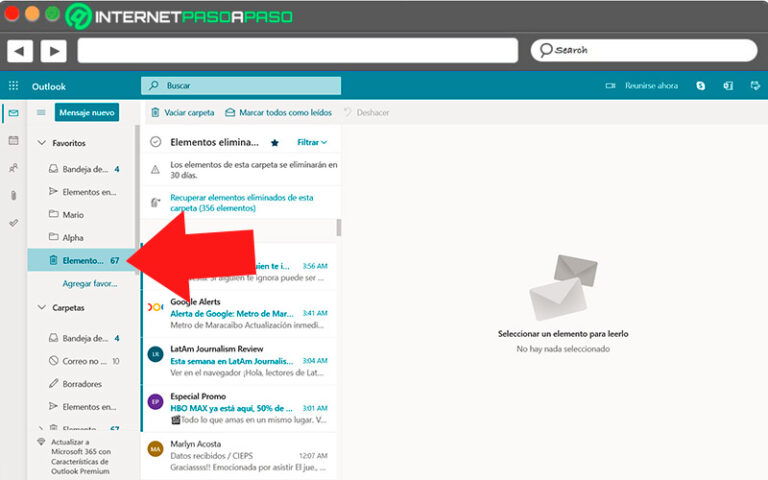
Task: Collapse the Carpetas section
Action: click(x=41, y=308)
